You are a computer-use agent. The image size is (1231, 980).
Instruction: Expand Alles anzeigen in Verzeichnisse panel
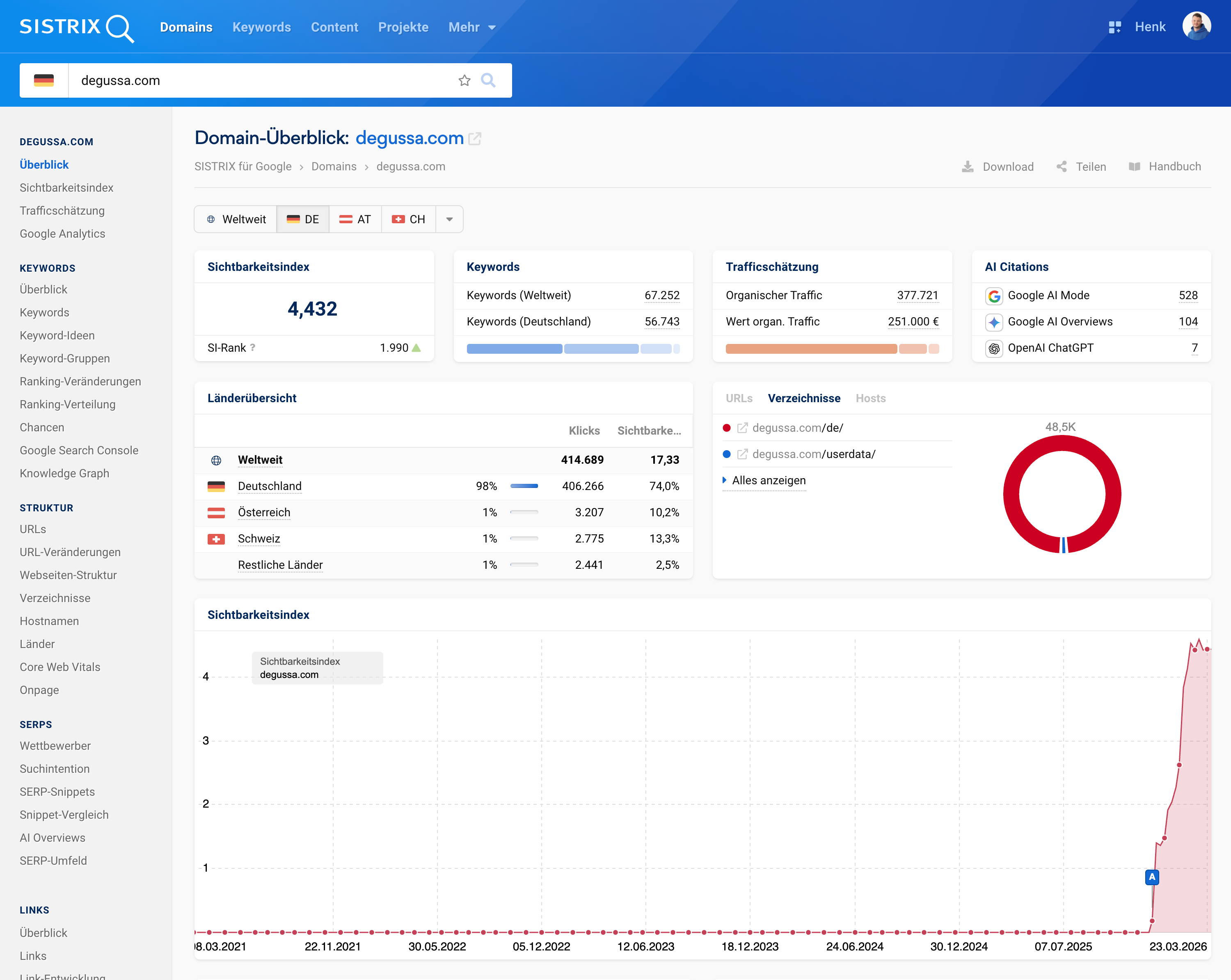[x=768, y=480]
